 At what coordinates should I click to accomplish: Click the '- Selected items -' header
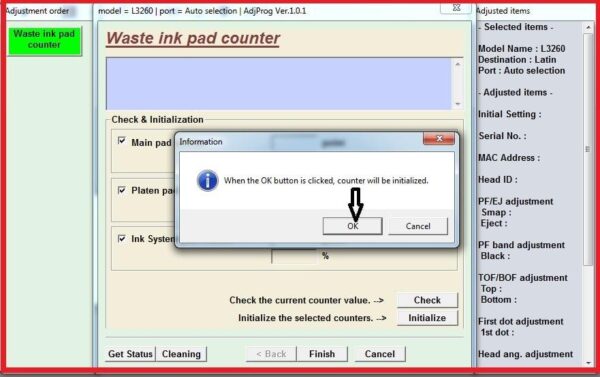(x=516, y=27)
